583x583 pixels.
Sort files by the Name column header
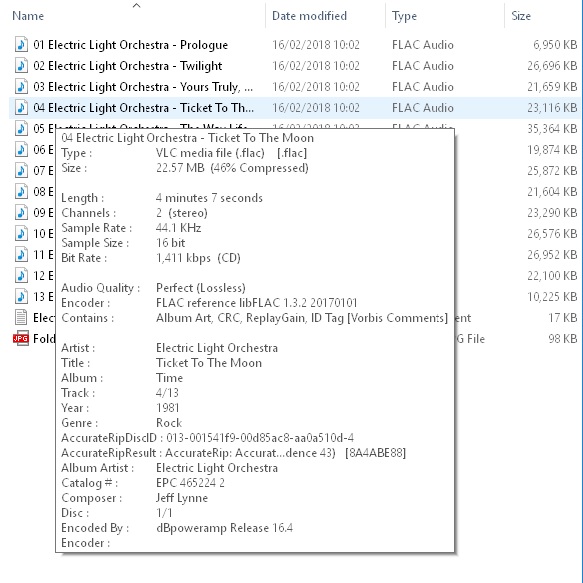(x=28, y=16)
